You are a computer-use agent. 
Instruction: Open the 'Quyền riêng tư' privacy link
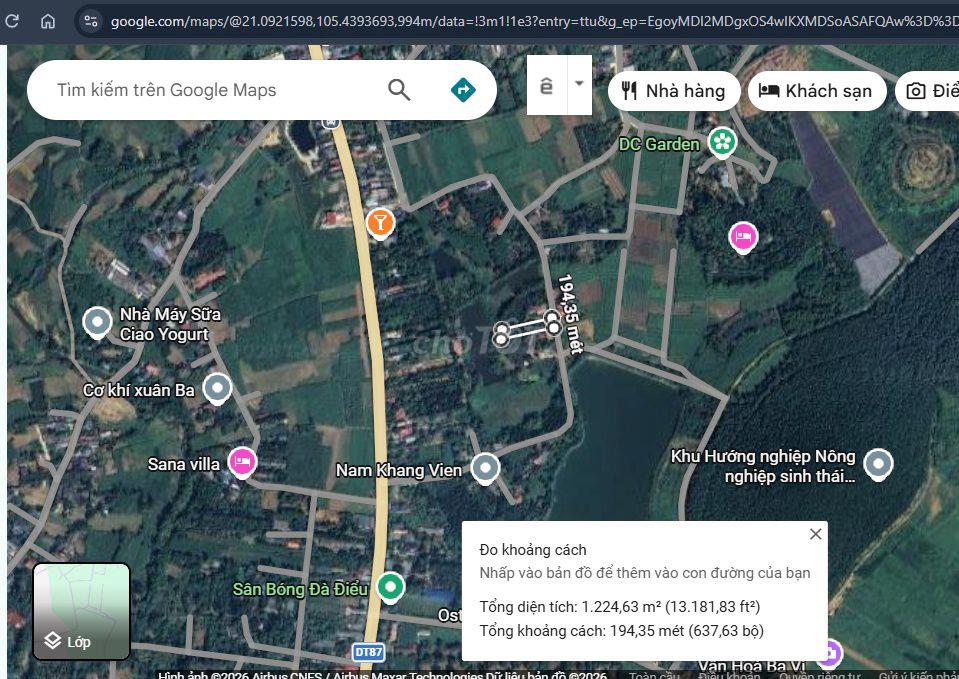(820, 675)
